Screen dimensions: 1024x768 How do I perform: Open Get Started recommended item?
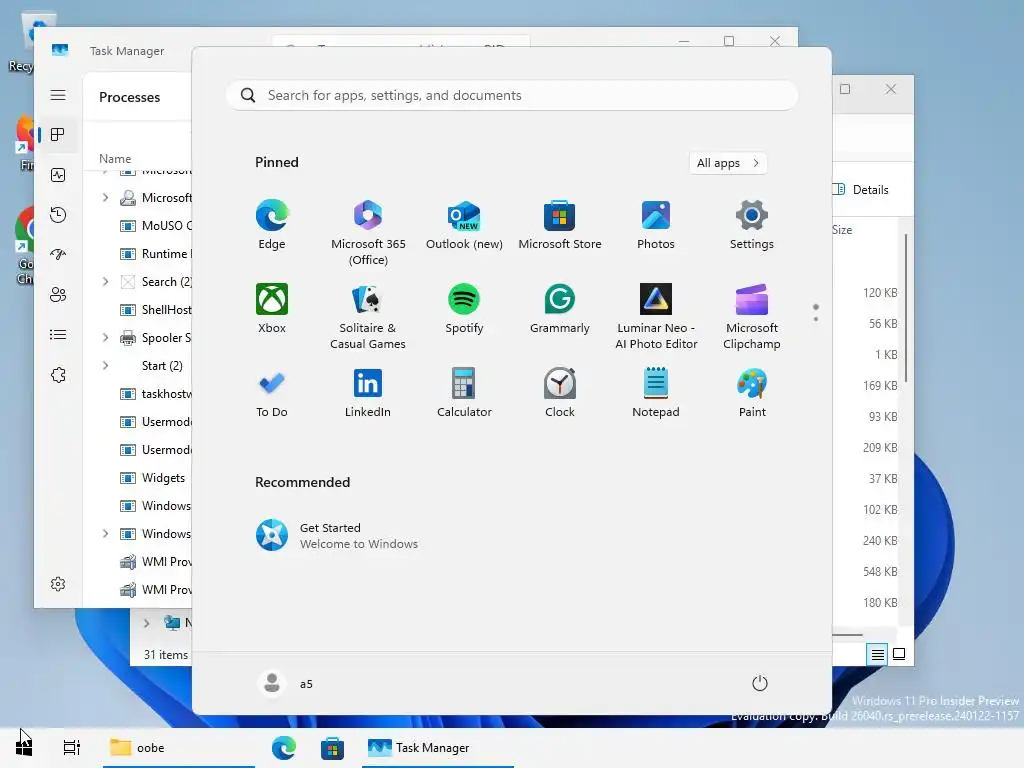336,536
